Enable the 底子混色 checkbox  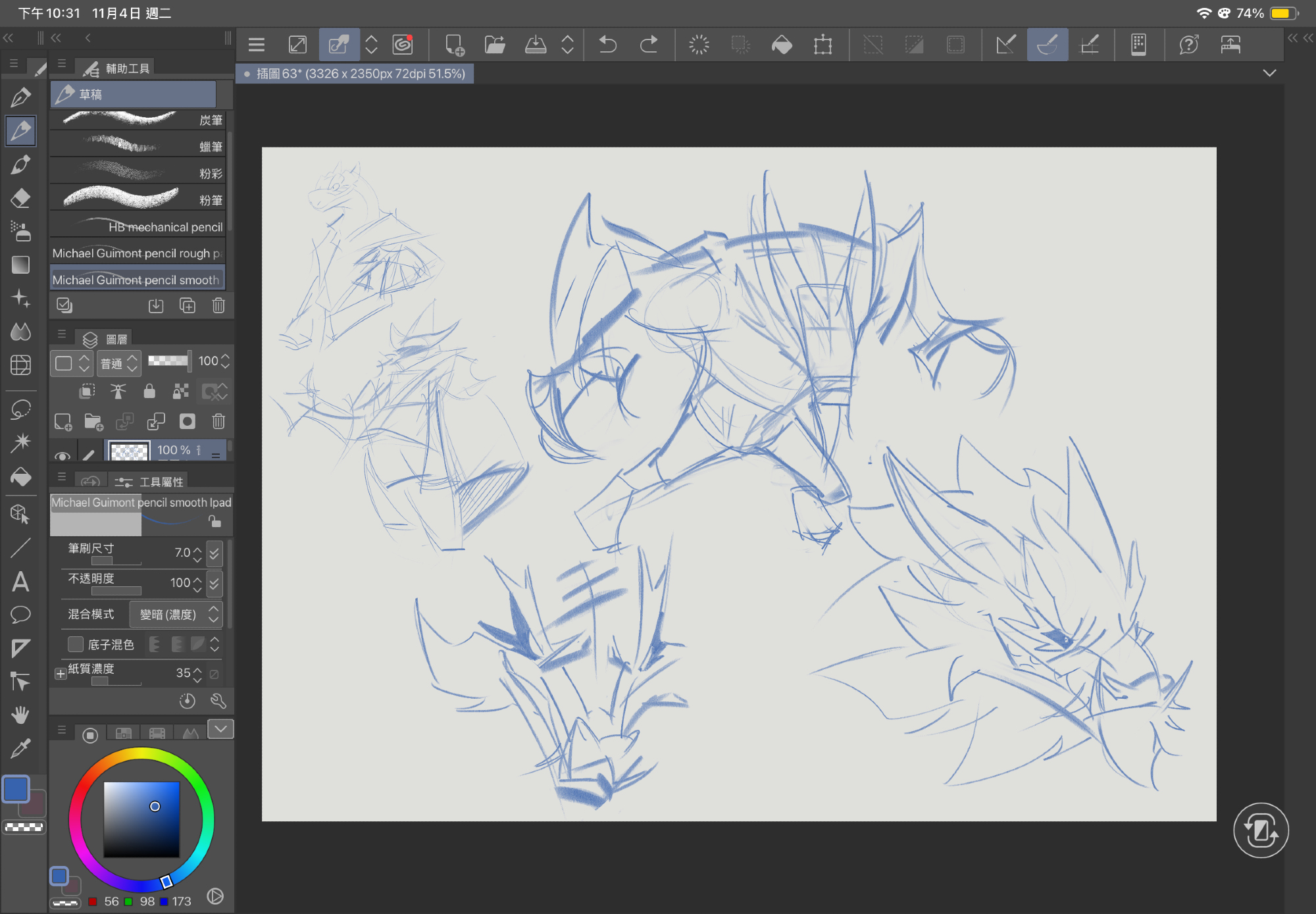pos(76,644)
